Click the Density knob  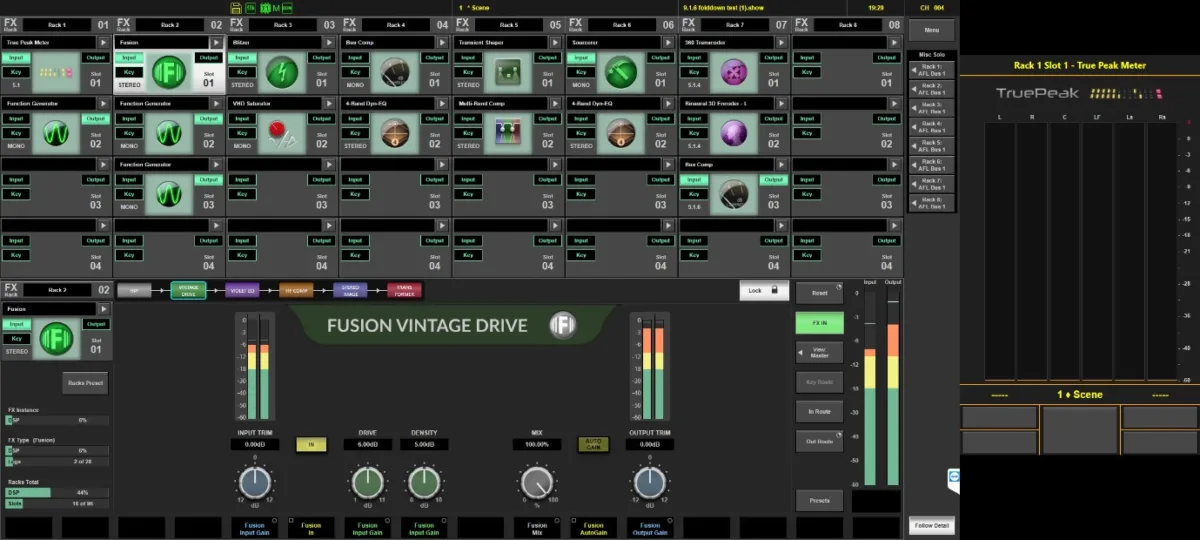423,483
